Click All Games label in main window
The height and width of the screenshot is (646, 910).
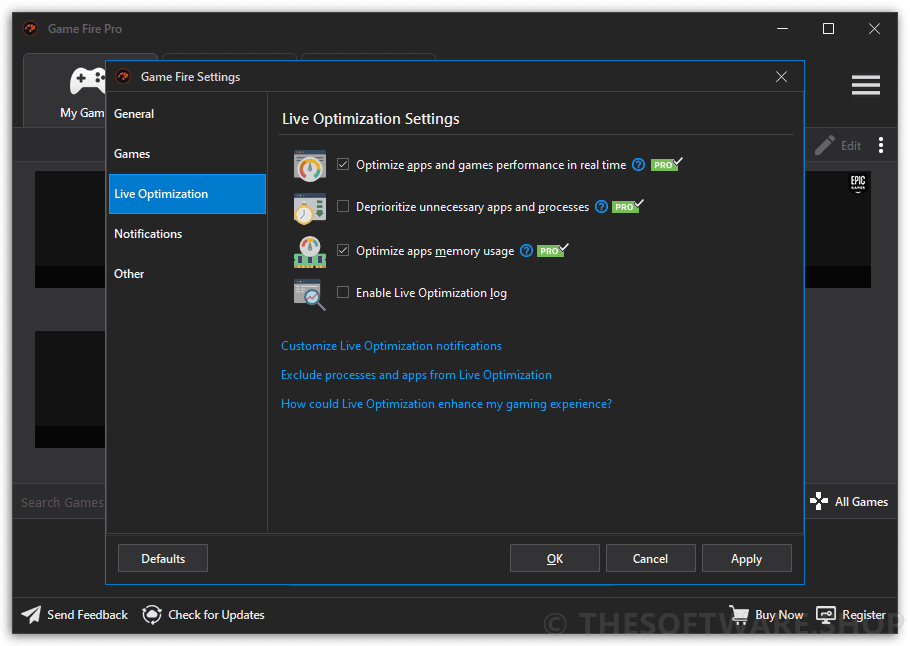pyautogui.click(x=861, y=501)
